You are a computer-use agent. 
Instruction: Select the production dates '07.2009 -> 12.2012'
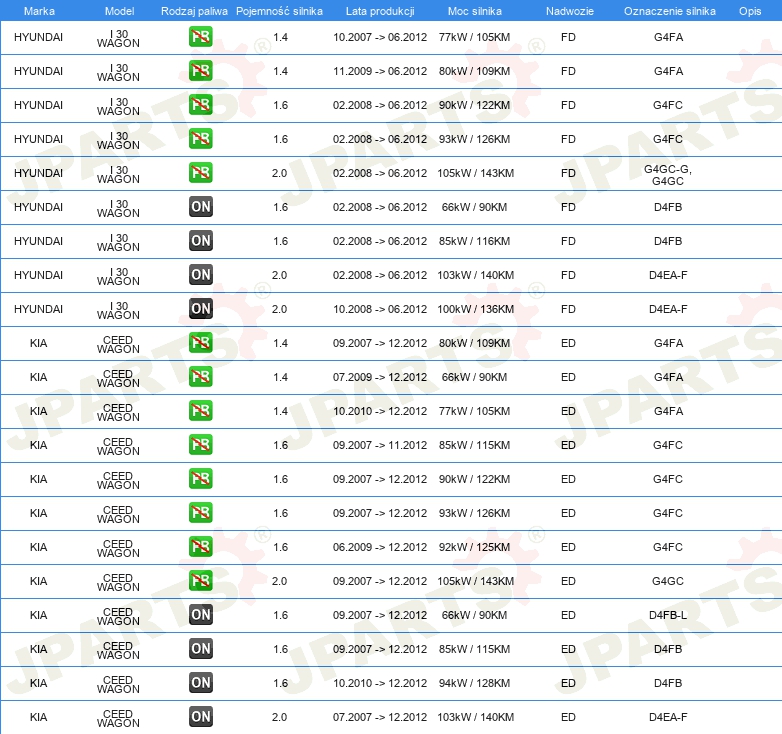tap(380, 377)
